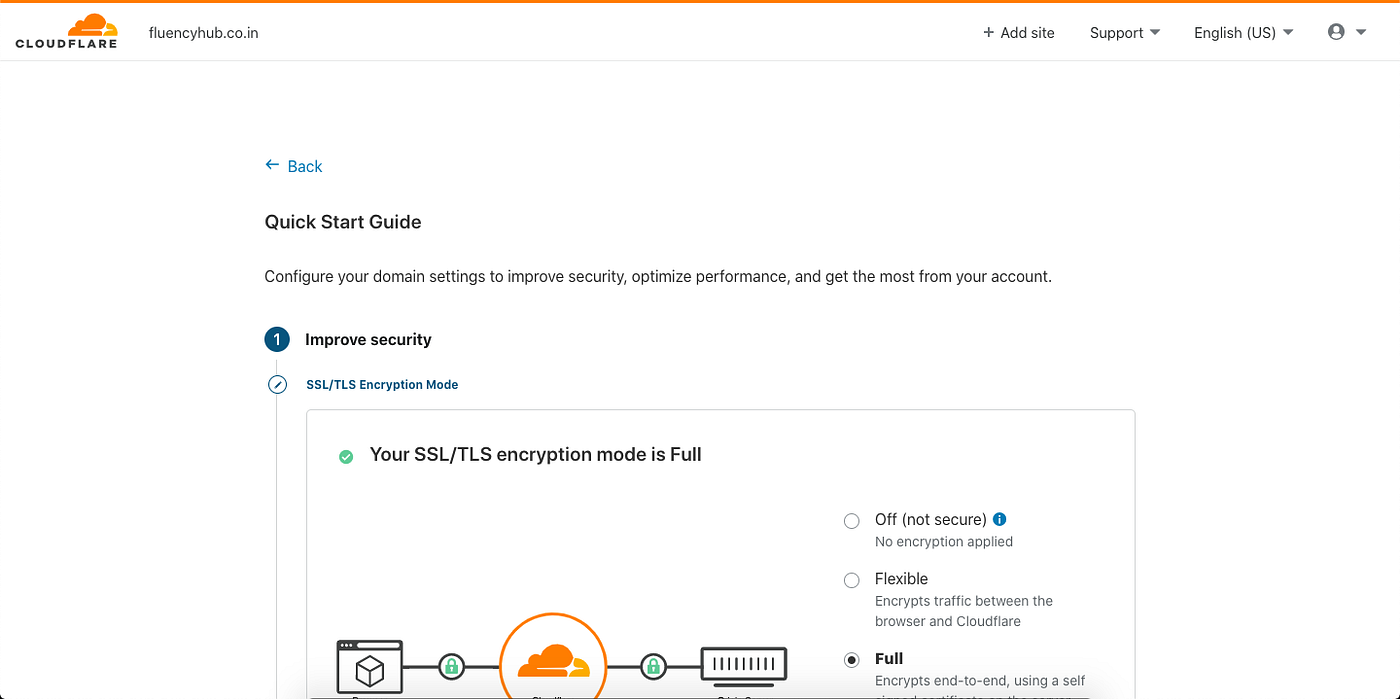The height and width of the screenshot is (699, 1400).
Task: Select the SSL/TLS Encryption Mode step
Action: click(x=382, y=384)
